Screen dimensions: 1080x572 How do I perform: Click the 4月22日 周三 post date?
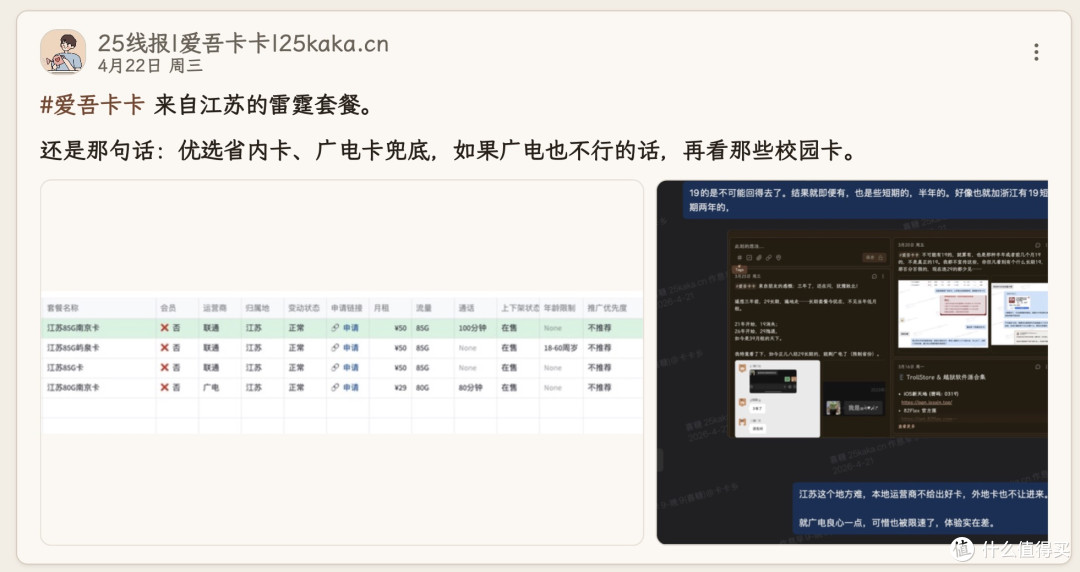pos(150,65)
